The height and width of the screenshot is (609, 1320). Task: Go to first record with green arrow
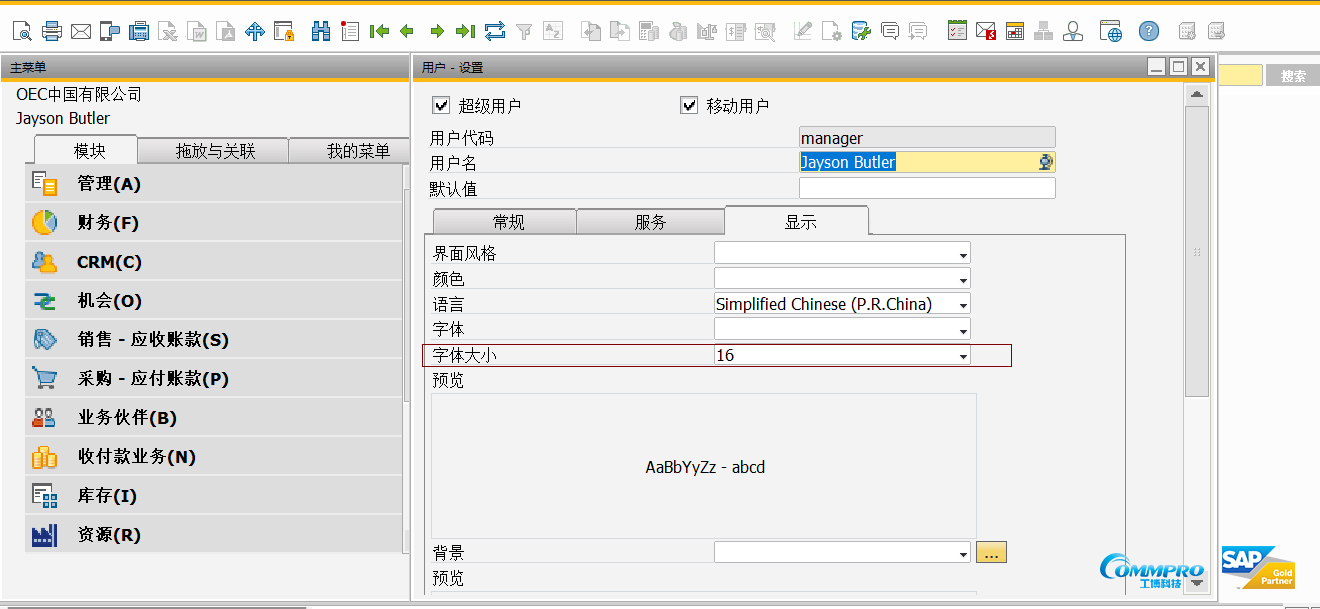coord(379,31)
